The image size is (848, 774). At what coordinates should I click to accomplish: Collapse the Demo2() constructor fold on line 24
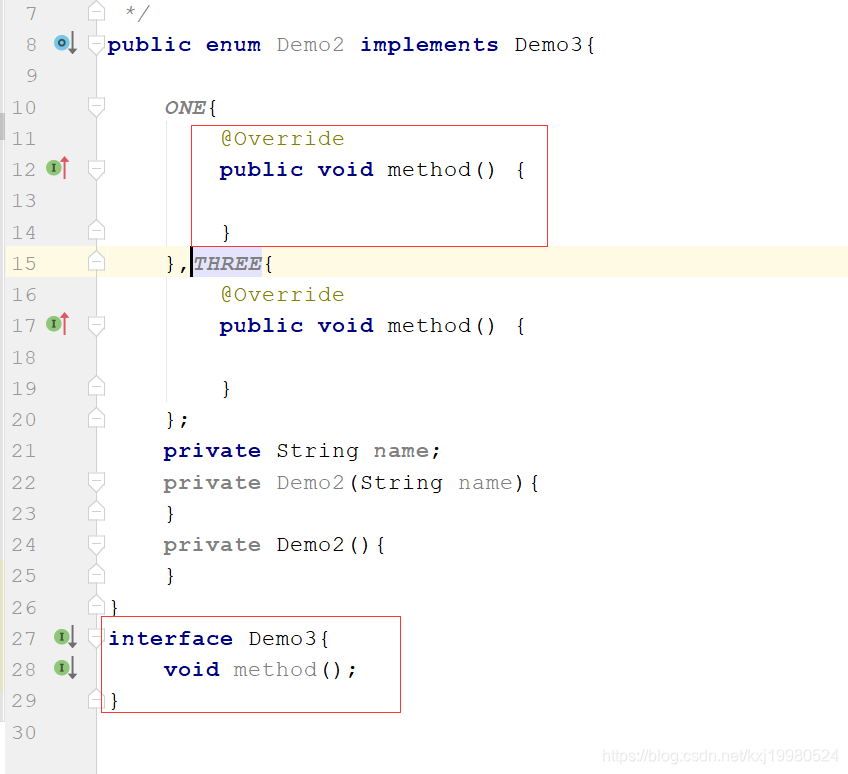(x=96, y=544)
